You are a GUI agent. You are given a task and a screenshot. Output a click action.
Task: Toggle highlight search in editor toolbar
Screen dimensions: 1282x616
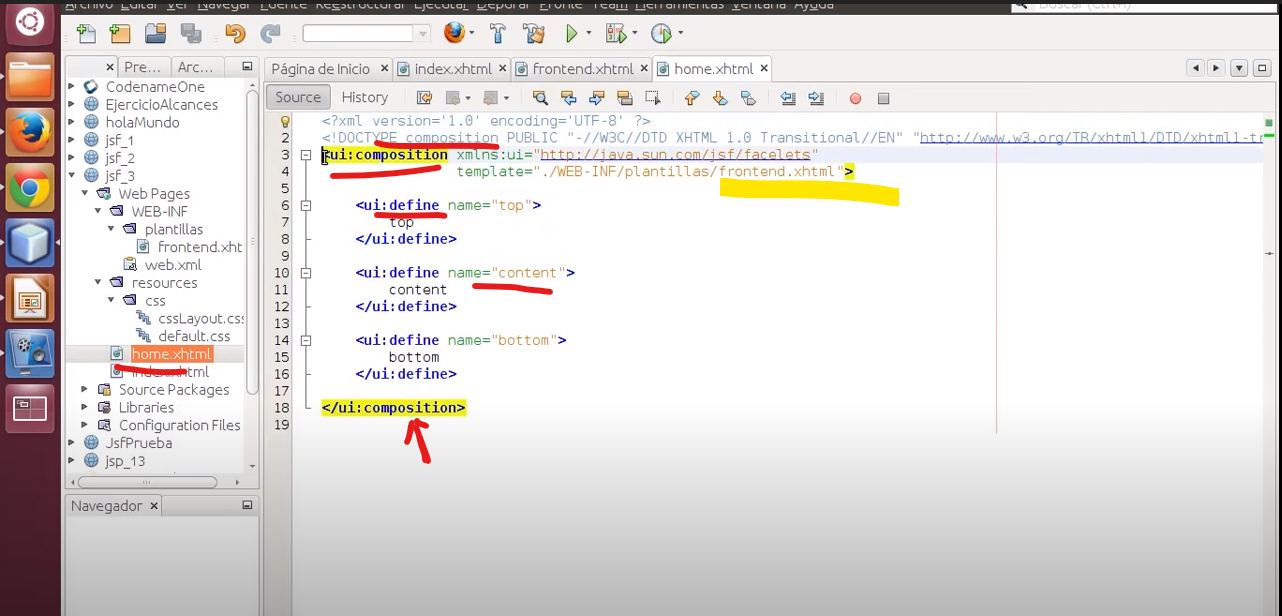point(625,98)
